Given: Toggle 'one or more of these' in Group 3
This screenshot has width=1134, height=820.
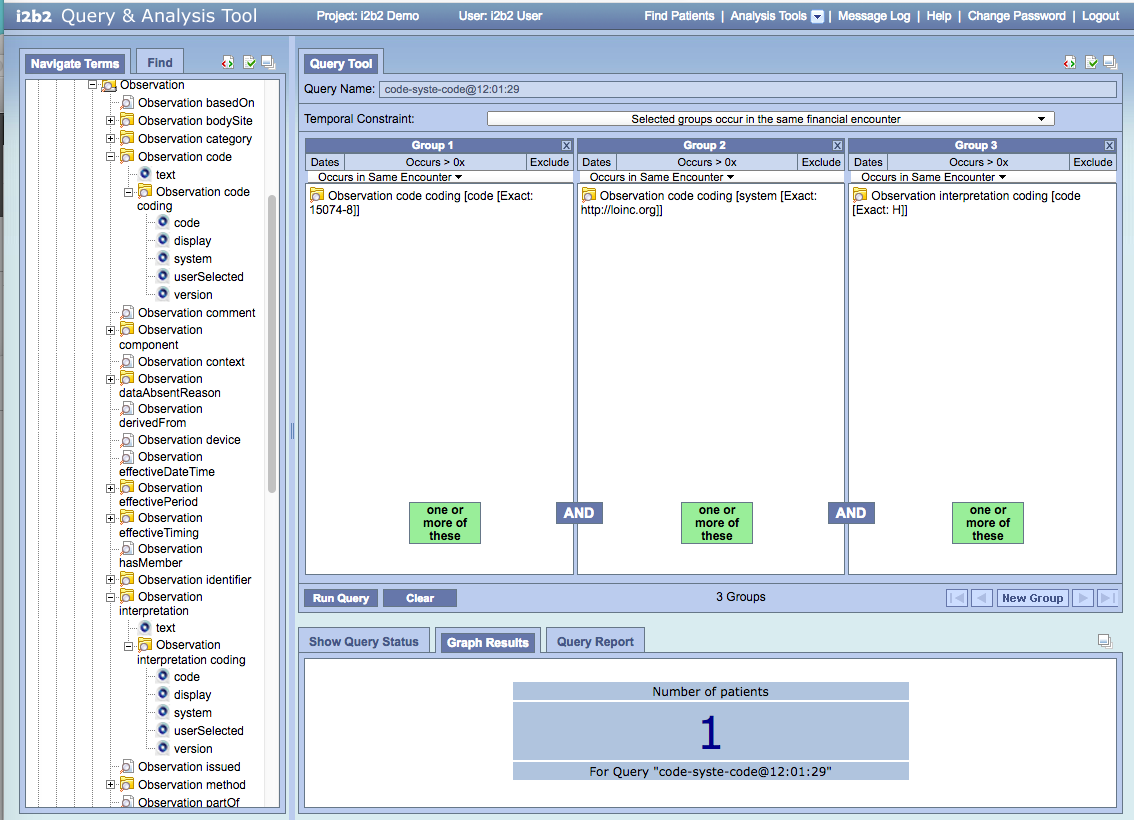Looking at the screenshot, I should [988, 523].
